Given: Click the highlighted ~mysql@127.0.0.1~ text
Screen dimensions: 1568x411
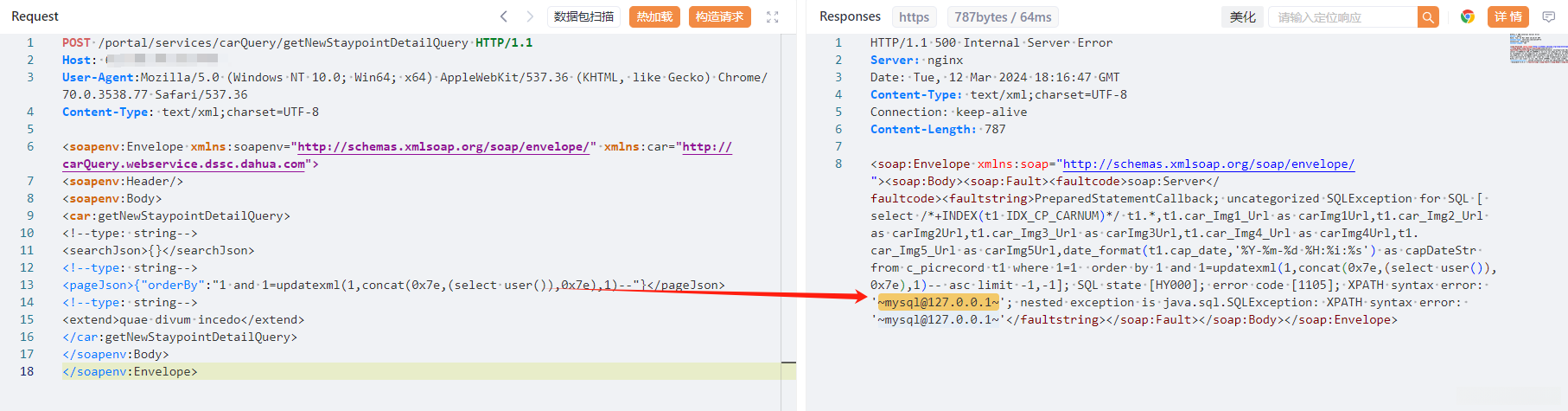Looking at the screenshot, I should [x=938, y=302].
